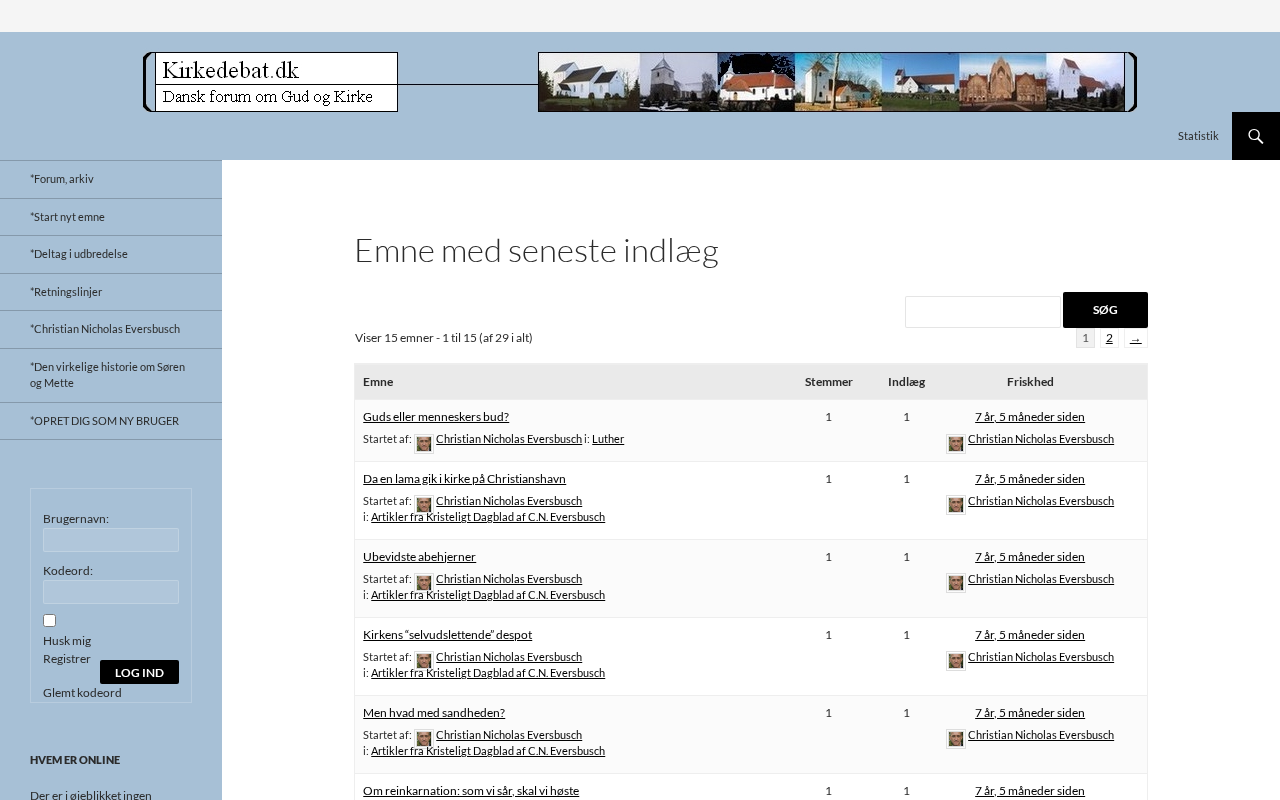Viewport: 1280px width, 800px height.
Task: Click the LOG IND button
Action: tap(139, 672)
